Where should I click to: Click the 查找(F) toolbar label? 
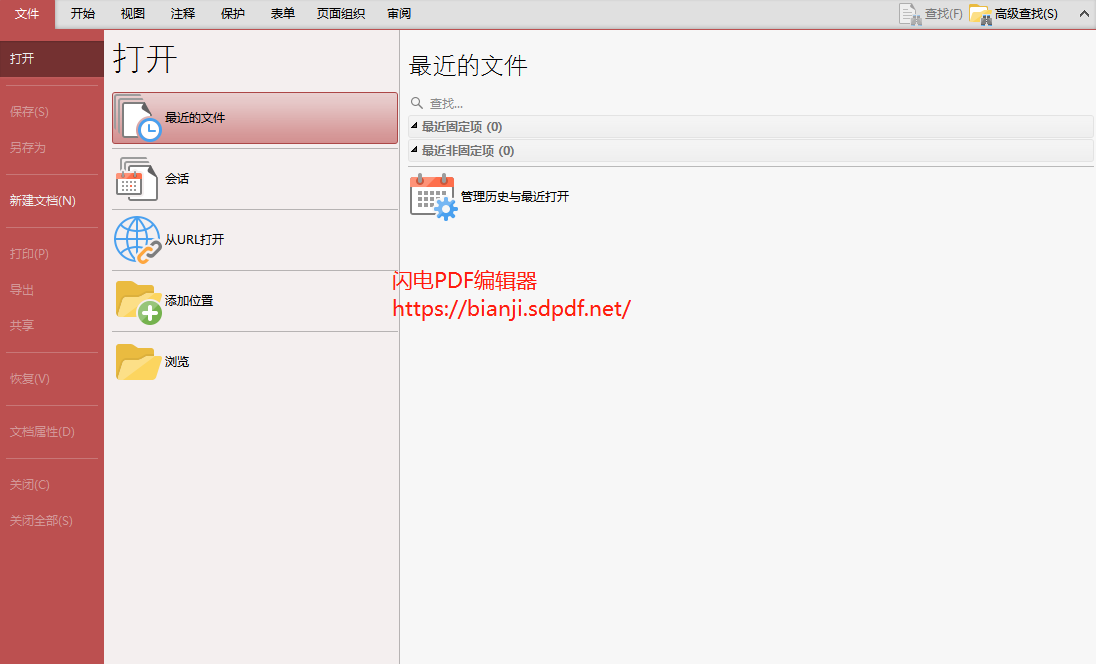[x=944, y=14]
